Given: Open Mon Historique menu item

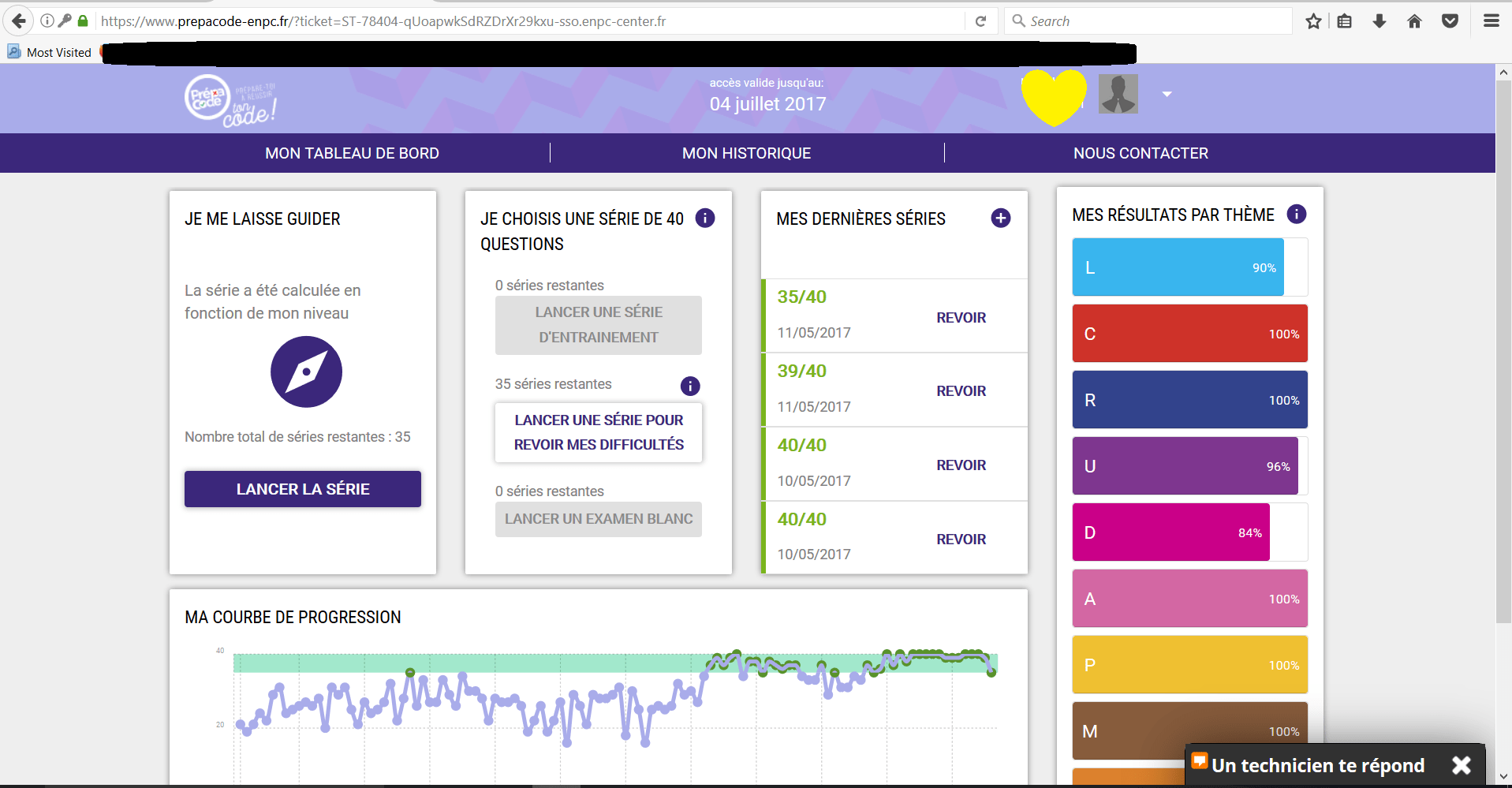Looking at the screenshot, I should 746,153.
